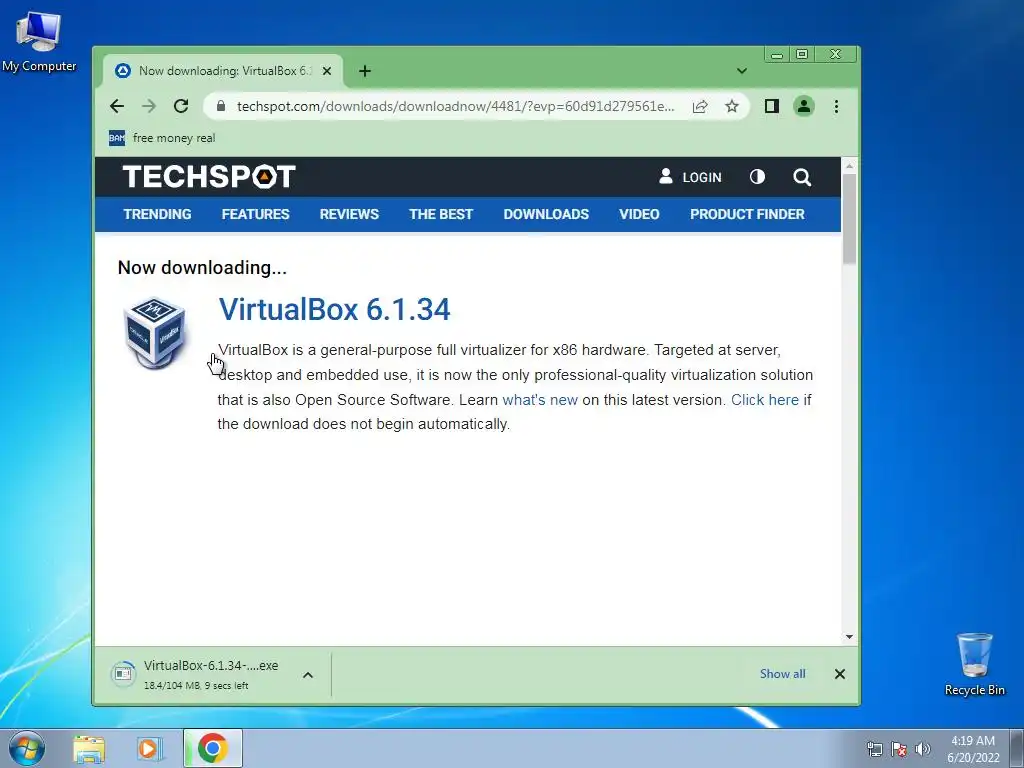Select the My Computer desktop icon

click(x=39, y=42)
